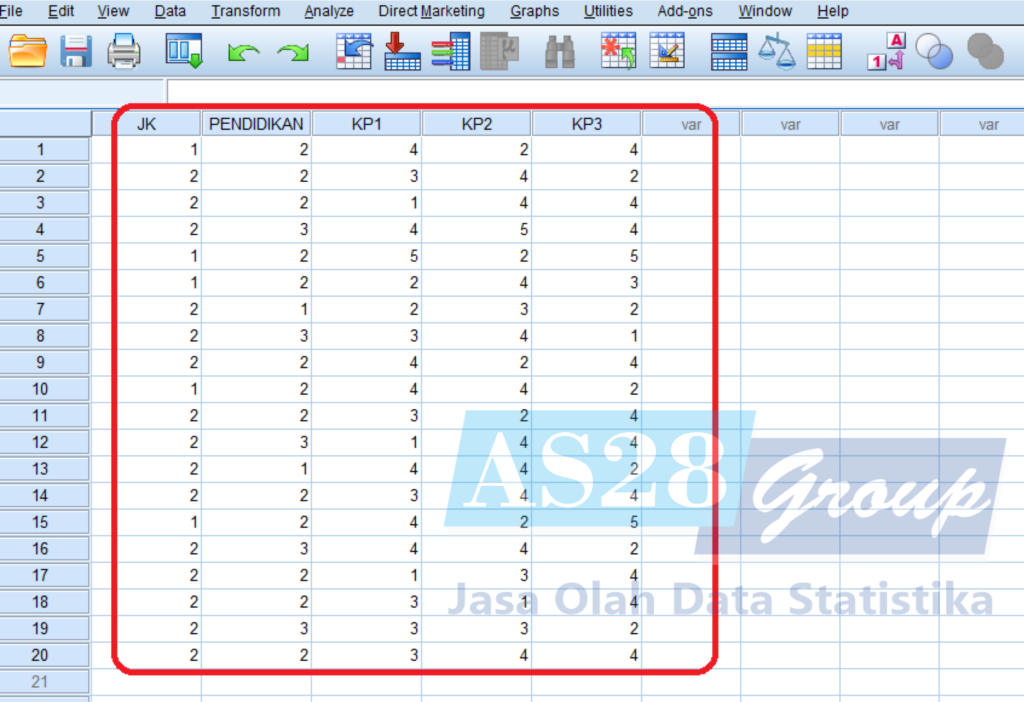
Task: Open the Graphs menu
Action: click(x=534, y=11)
